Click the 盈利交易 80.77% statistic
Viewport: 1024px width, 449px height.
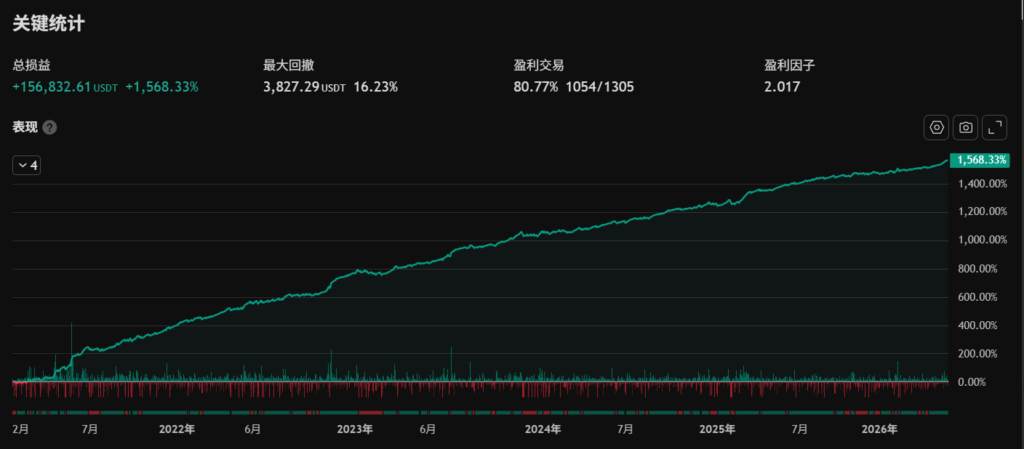point(536,86)
